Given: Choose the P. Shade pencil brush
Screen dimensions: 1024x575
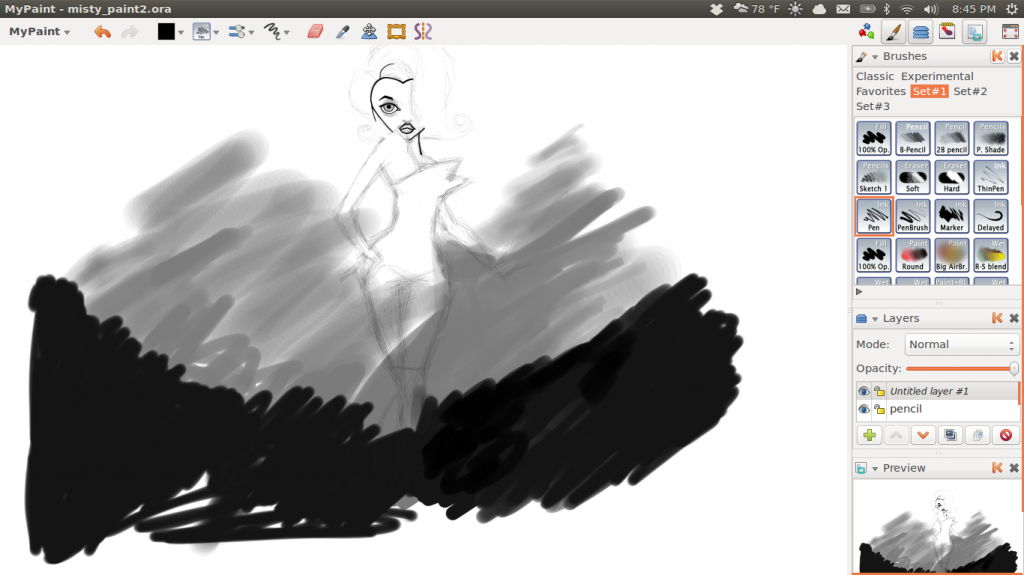Looking at the screenshot, I should click(991, 138).
